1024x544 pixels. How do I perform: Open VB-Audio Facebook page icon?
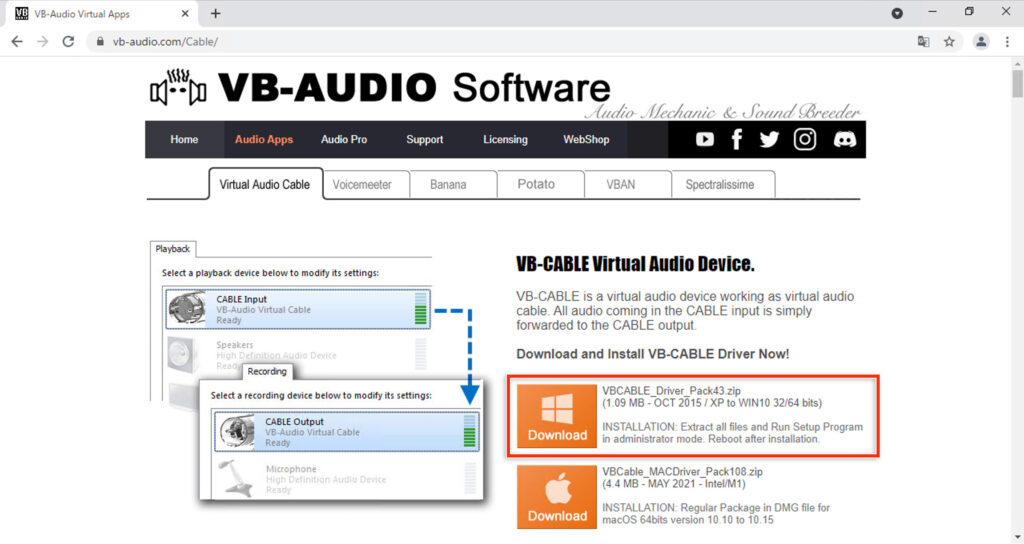737,139
